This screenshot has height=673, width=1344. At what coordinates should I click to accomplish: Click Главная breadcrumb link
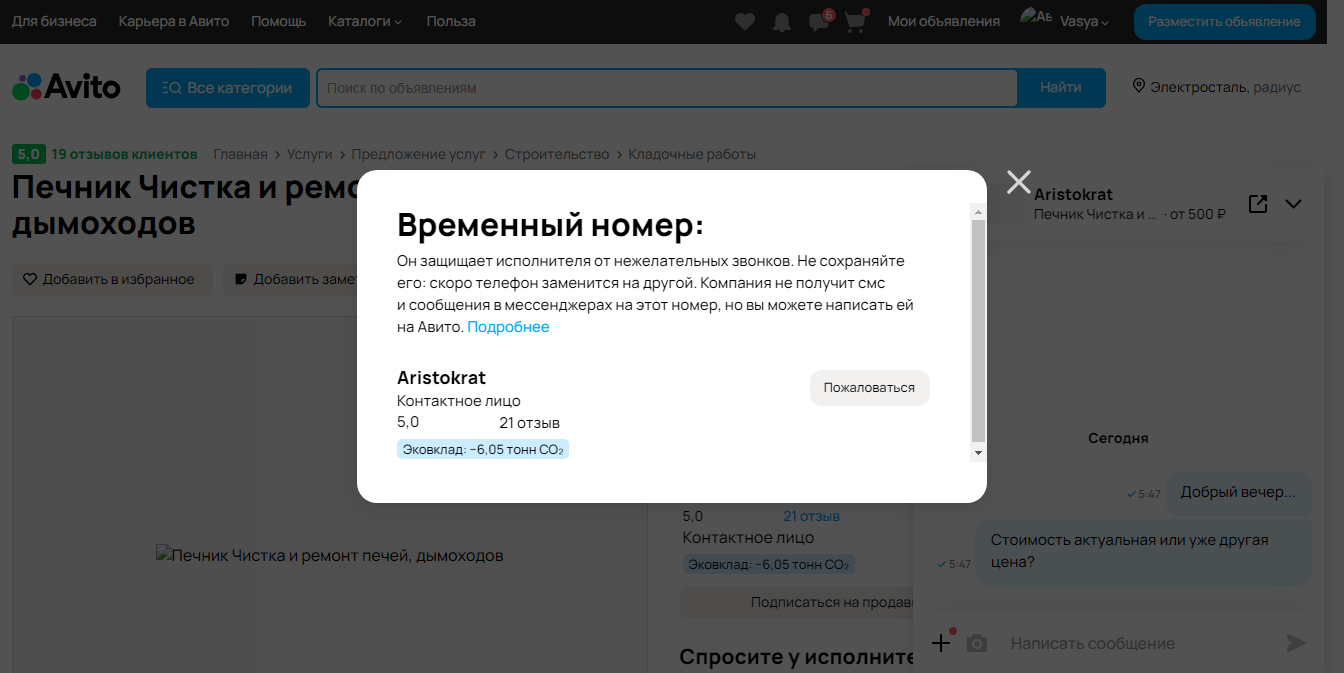pos(240,154)
